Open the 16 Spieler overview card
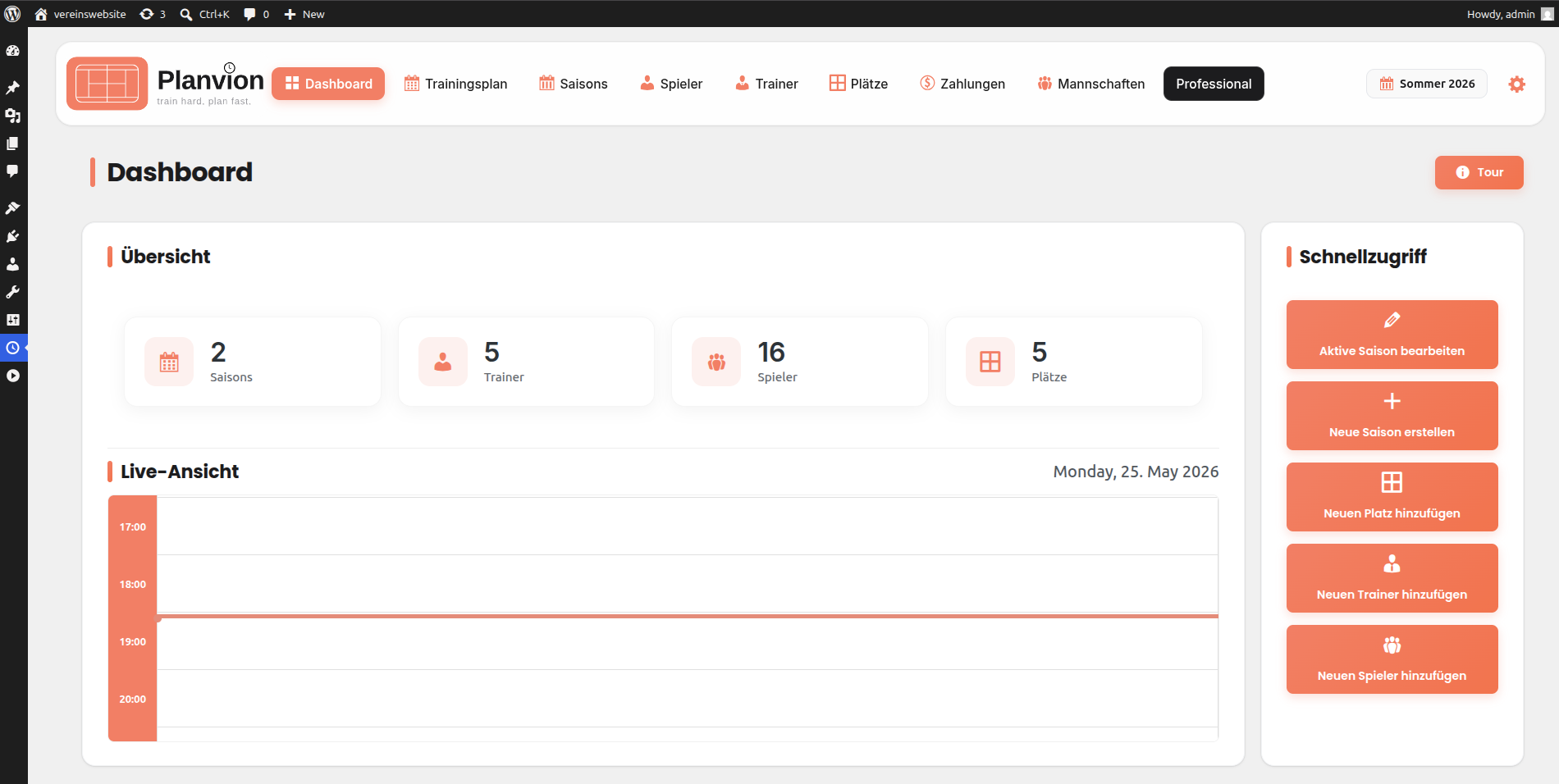The height and width of the screenshot is (784, 1559). point(800,362)
